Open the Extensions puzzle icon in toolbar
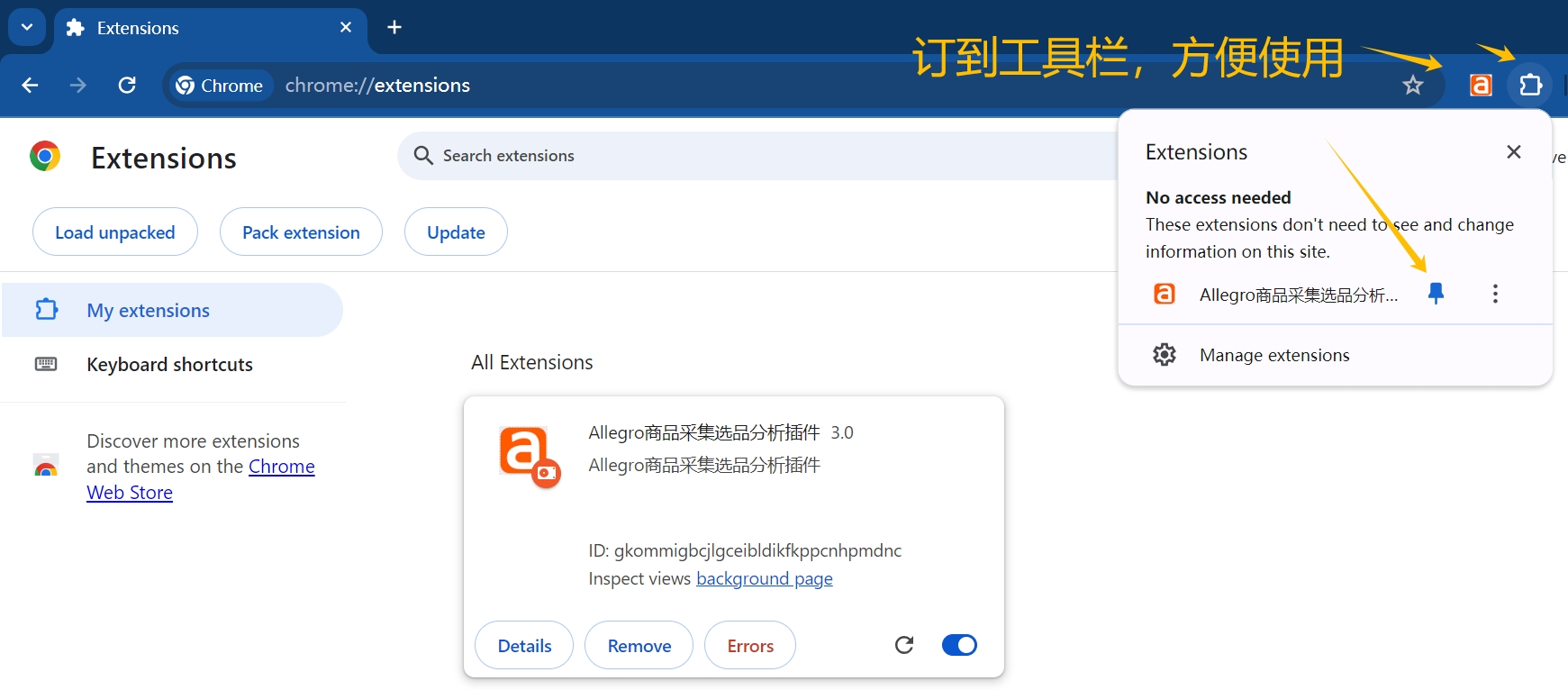The image size is (1568, 690). pyautogui.click(x=1530, y=86)
